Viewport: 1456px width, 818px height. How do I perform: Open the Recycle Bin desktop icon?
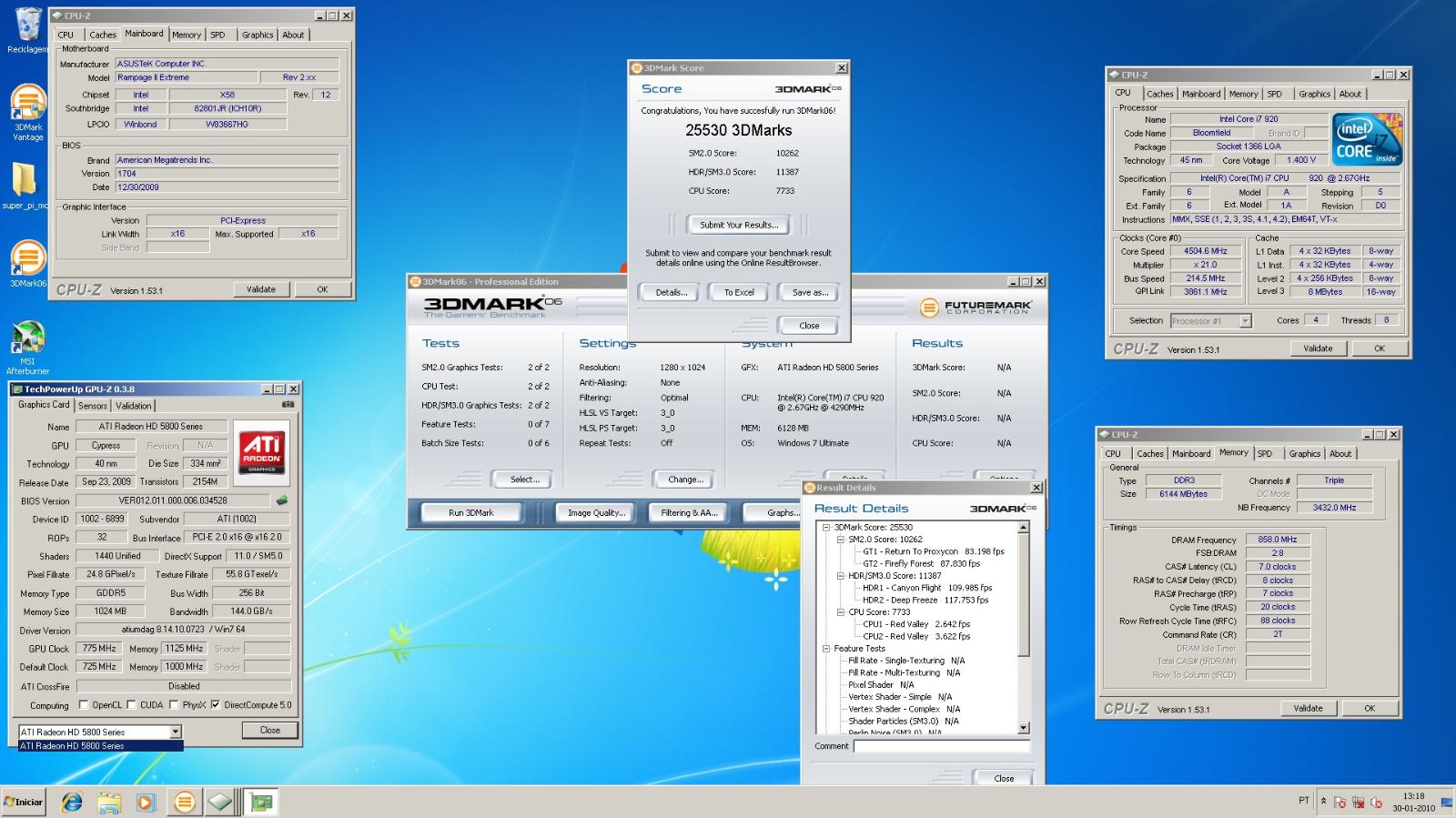click(x=27, y=30)
